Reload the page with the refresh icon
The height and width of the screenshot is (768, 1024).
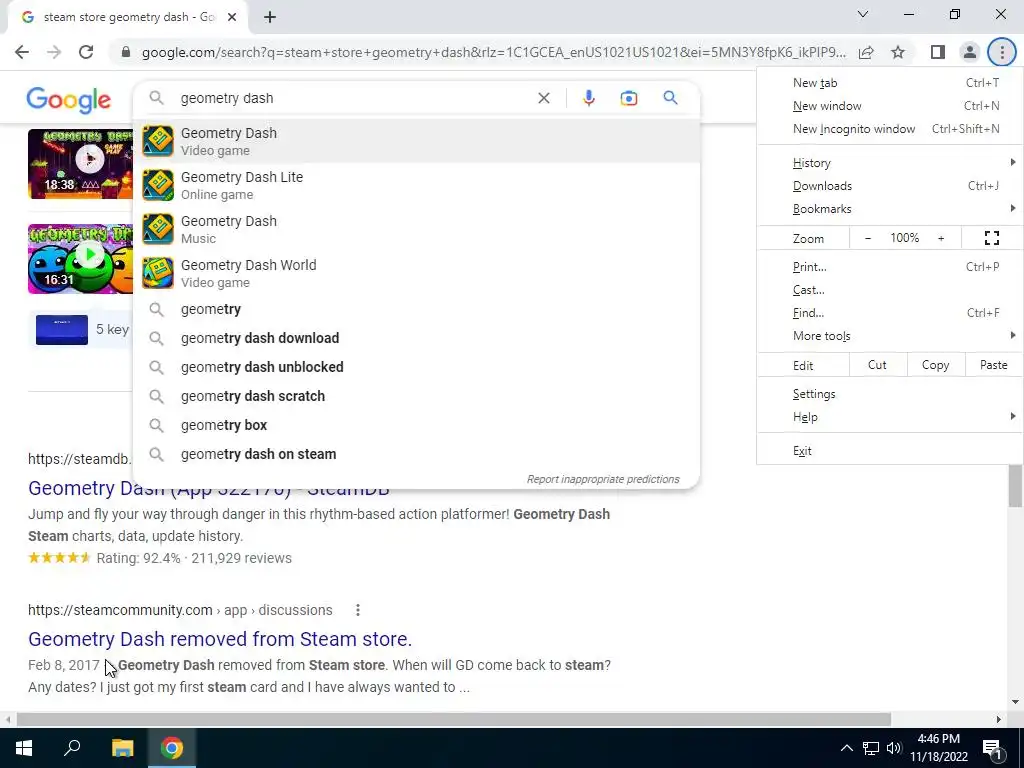click(x=86, y=52)
